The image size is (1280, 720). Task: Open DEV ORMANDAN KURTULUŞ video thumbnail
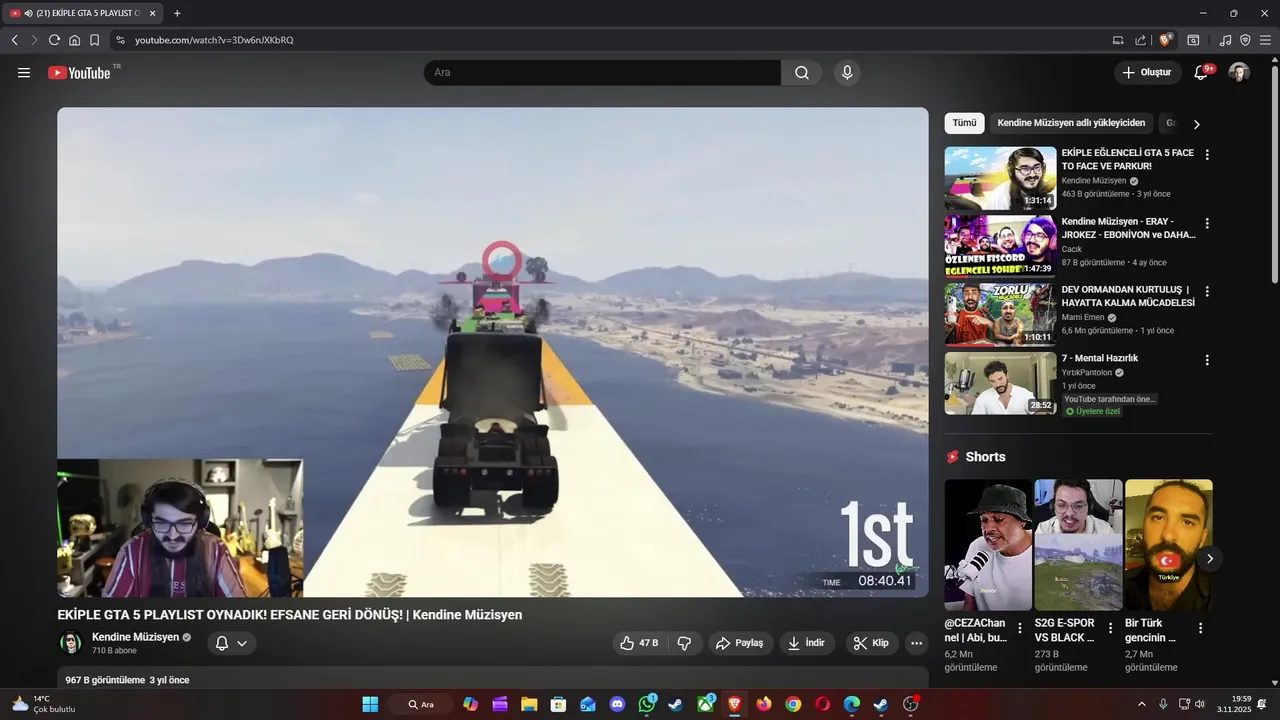1000,314
